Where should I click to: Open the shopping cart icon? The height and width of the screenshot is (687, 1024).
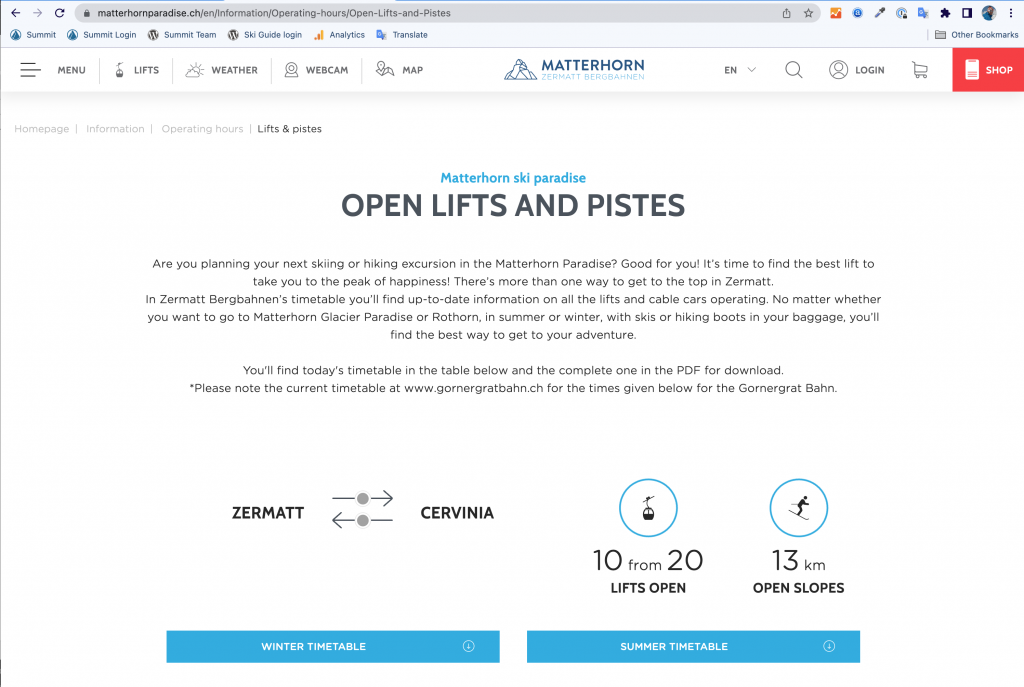pos(920,70)
